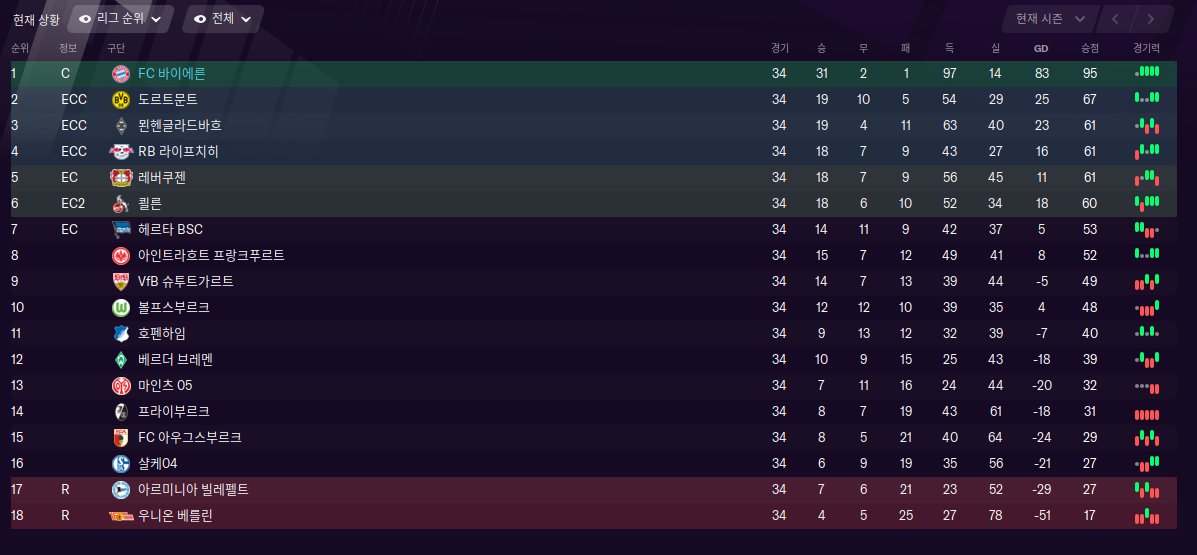Toggle the eye icon beside 리그 순위
Viewport: 1197px width, 555px height.
point(85,19)
